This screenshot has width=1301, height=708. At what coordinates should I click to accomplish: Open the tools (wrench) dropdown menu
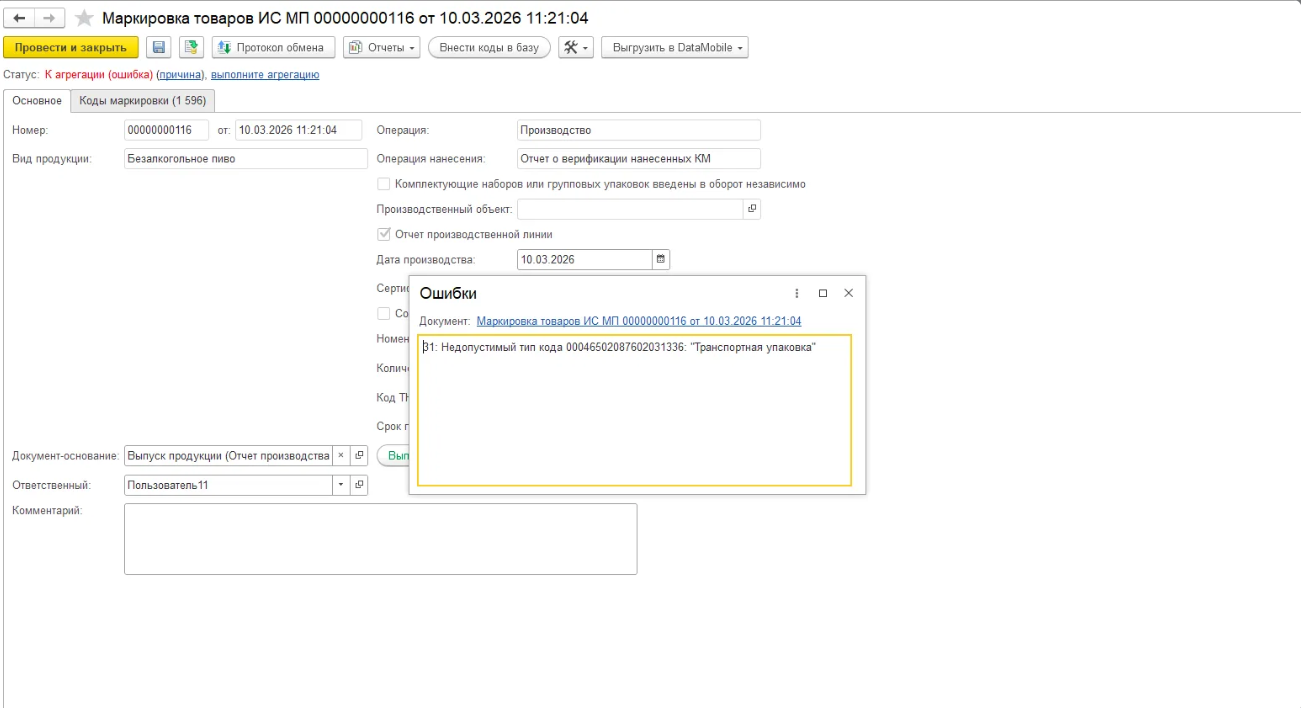point(575,48)
